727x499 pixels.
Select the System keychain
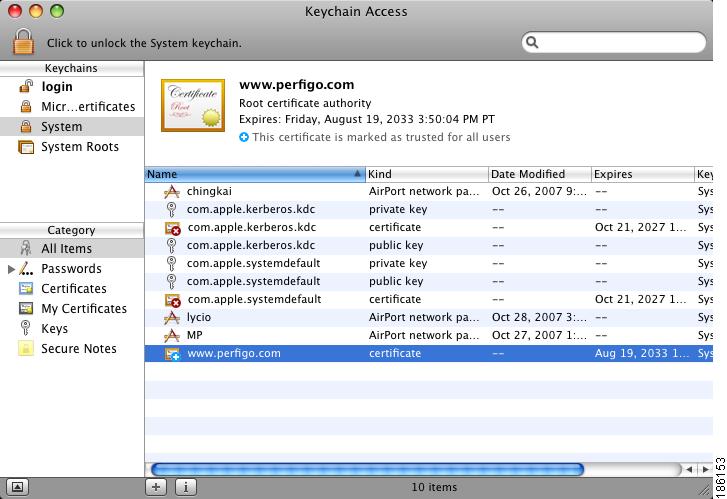[x=72, y=127]
